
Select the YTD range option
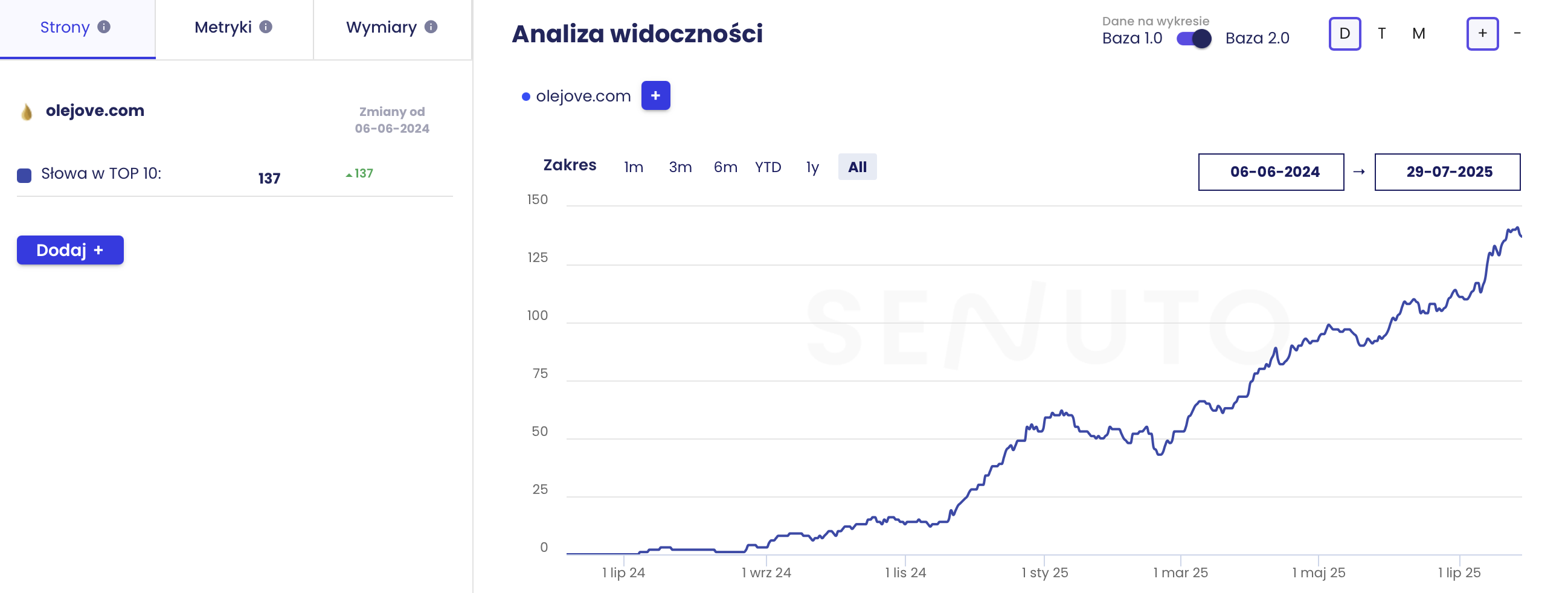tap(768, 167)
